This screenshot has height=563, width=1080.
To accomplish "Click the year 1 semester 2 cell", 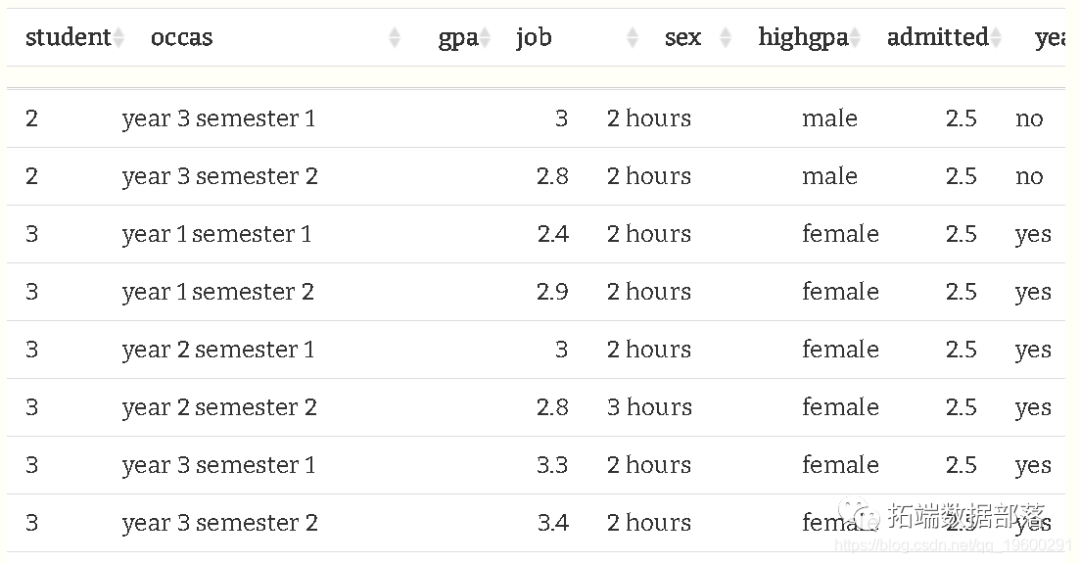I will pyautogui.click(x=218, y=292).
